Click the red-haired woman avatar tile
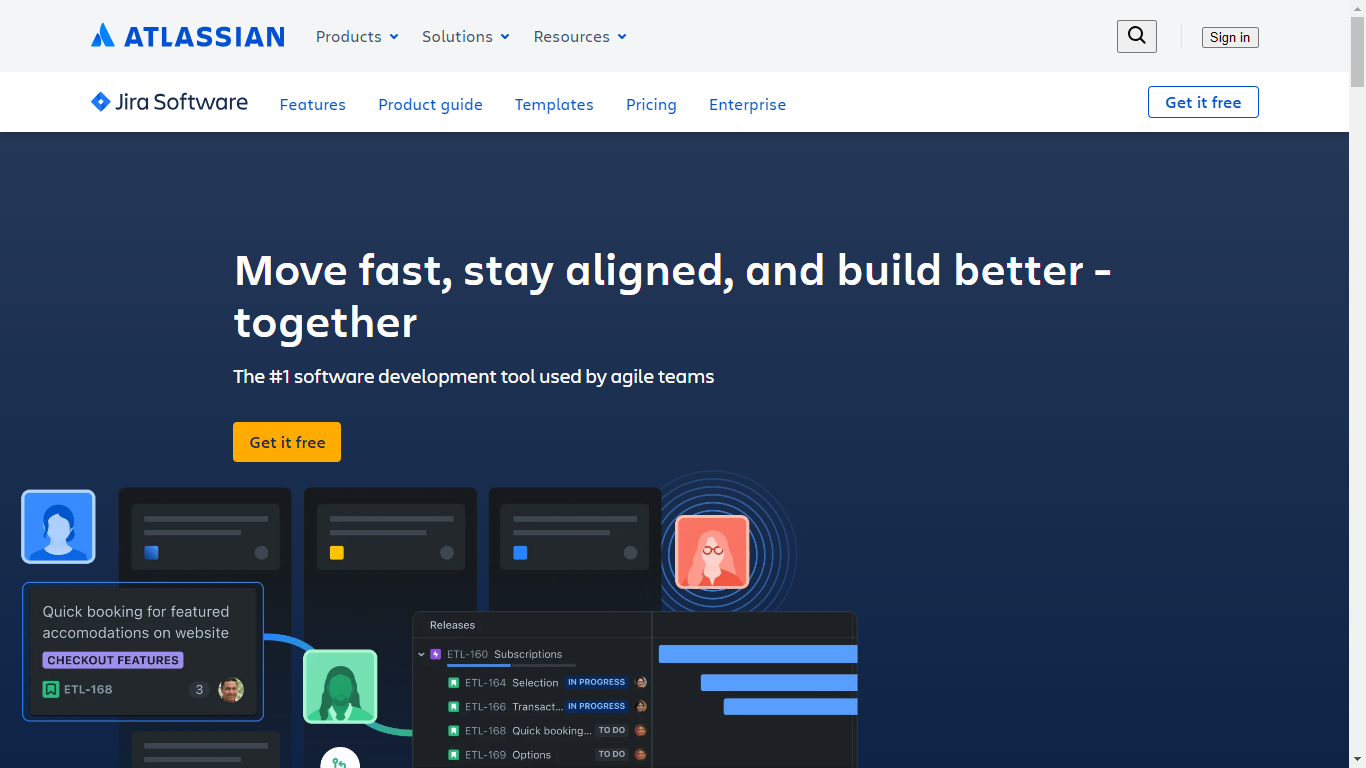Screen dimensions: 1366x768 point(712,552)
